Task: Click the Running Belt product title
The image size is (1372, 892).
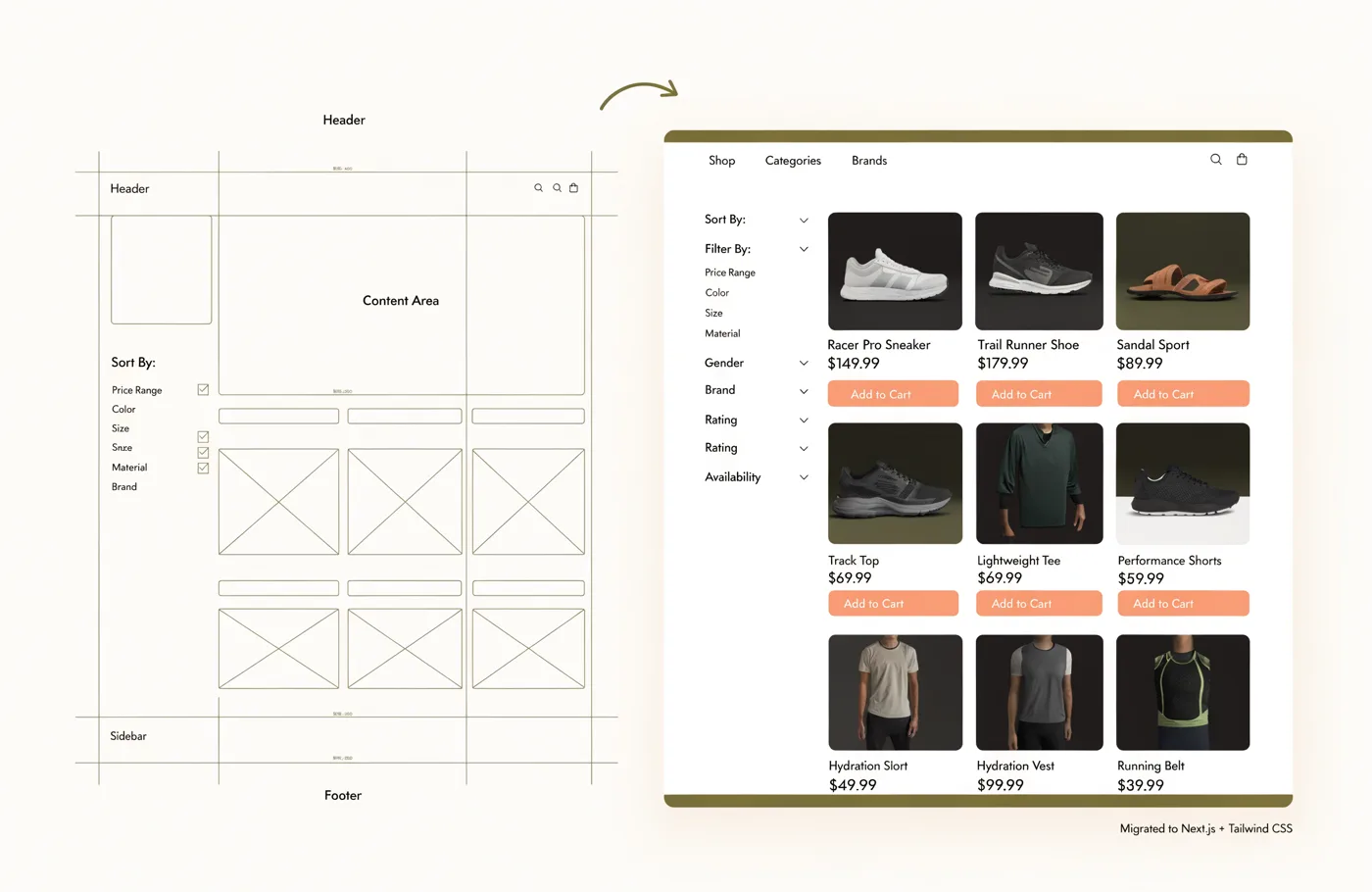Action: [1151, 766]
